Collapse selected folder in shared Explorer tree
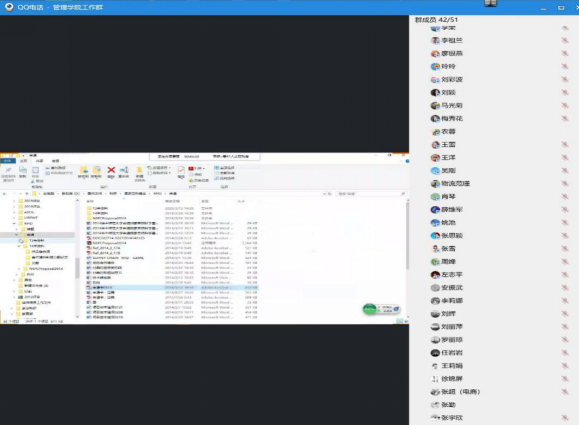 pyautogui.click(x=16, y=234)
